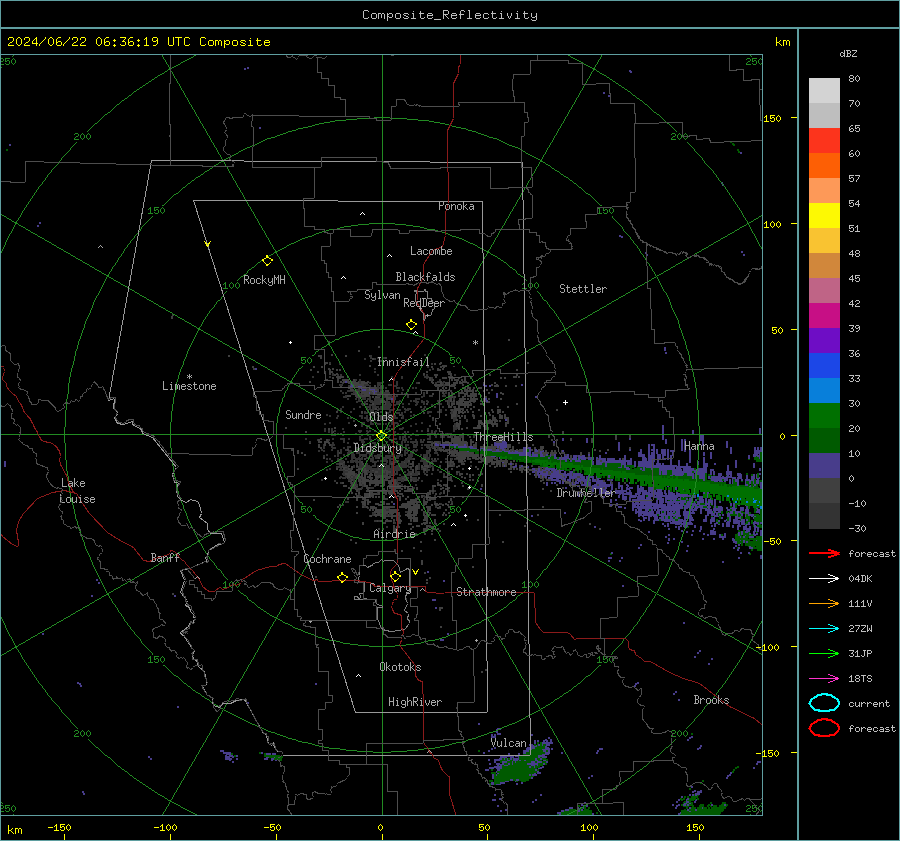900x841 pixels.
Task: Click the yellow radar-center diamond above Didsbury
Action: 381,436
